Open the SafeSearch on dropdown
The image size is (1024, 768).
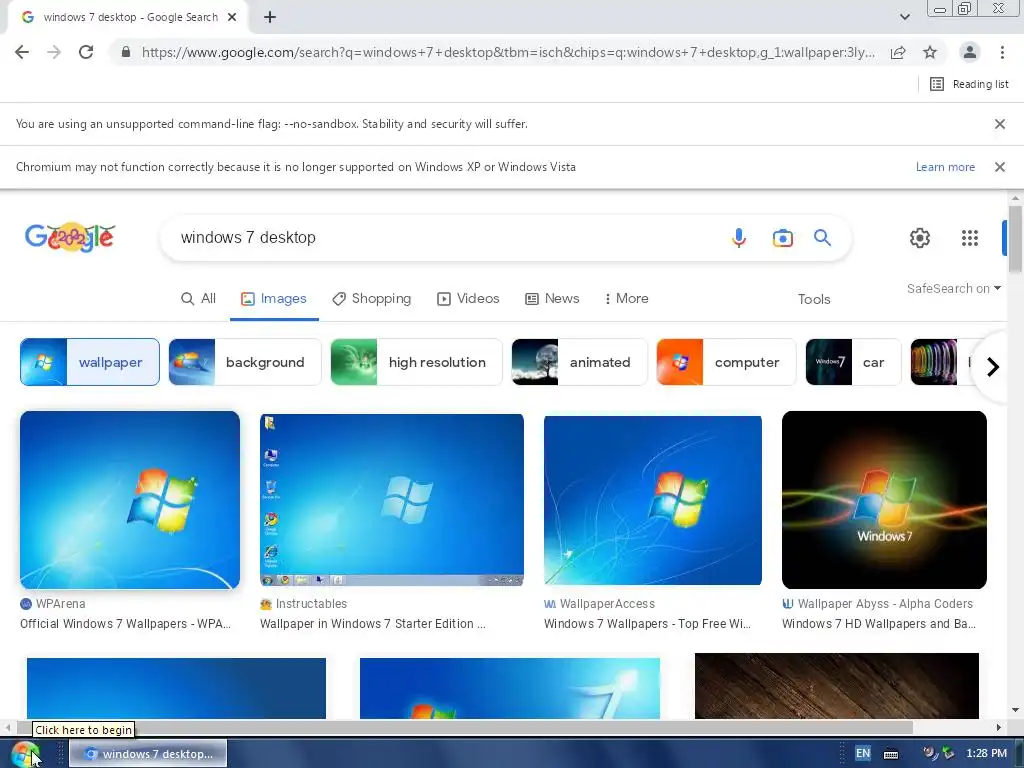pos(953,289)
